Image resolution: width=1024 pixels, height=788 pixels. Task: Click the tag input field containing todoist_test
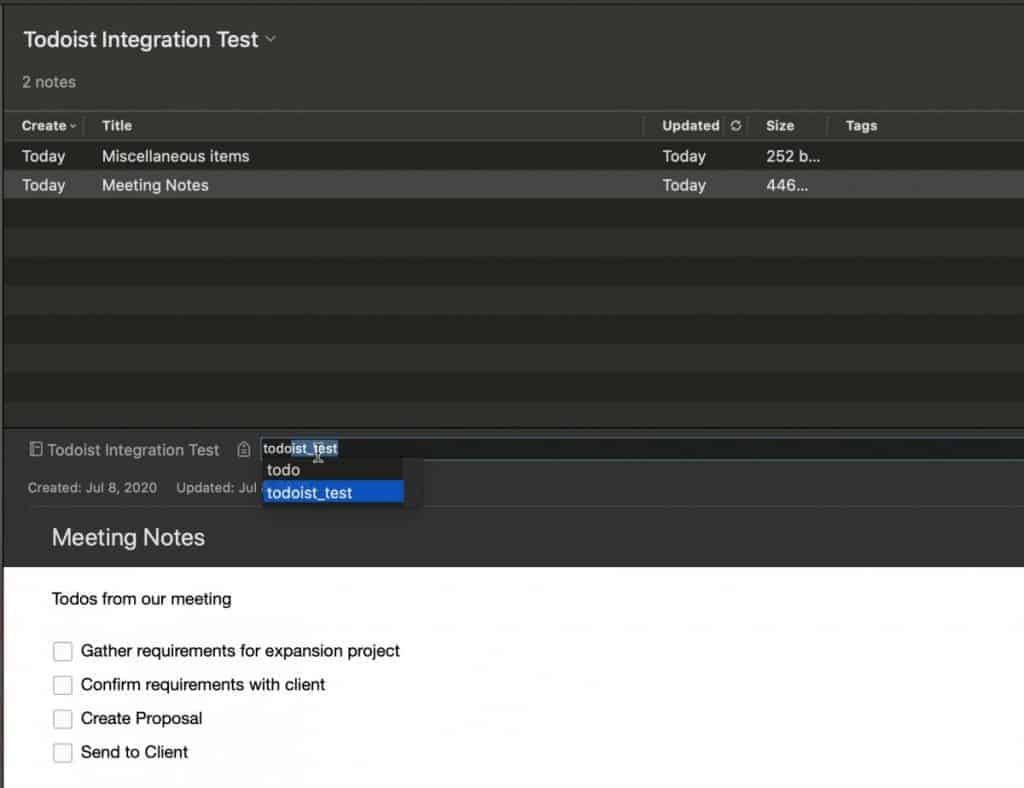point(642,449)
